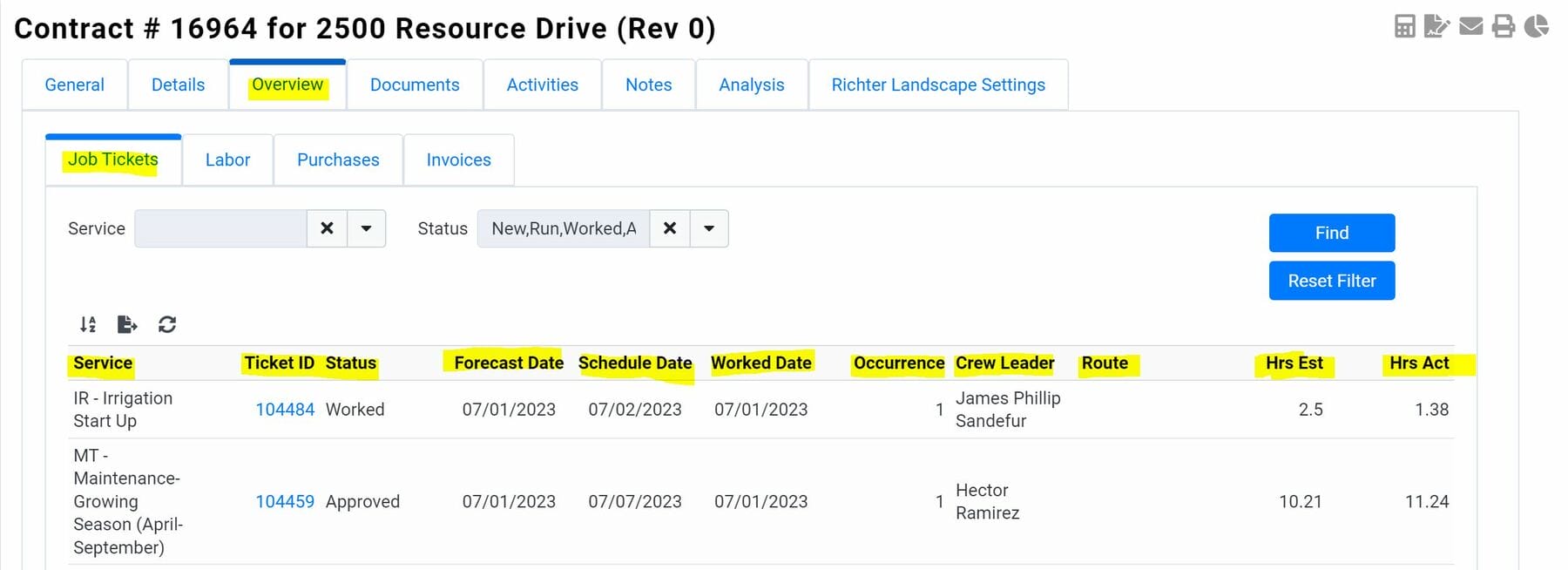Open the Labor sub-tab
The height and width of the screenshot is (570, 1568).
227,159
